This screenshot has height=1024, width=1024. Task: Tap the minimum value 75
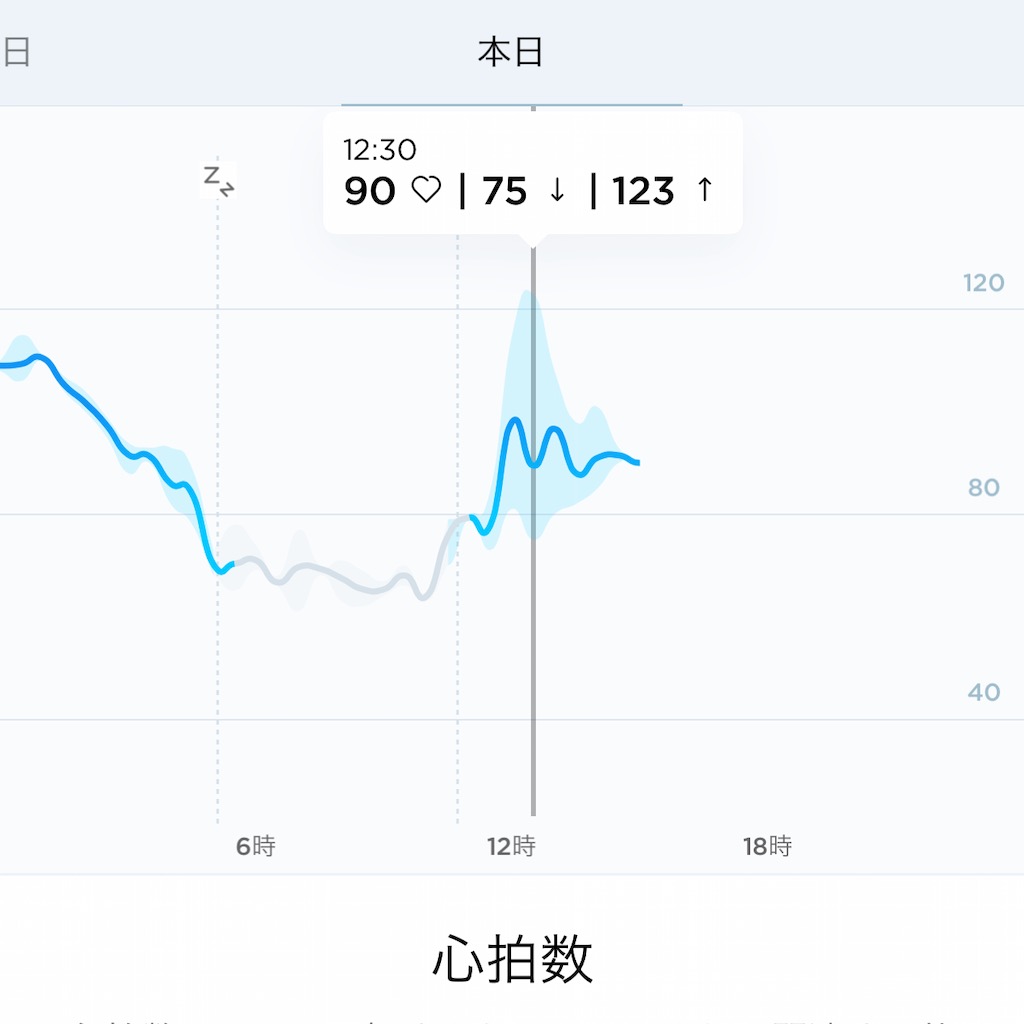504,191
